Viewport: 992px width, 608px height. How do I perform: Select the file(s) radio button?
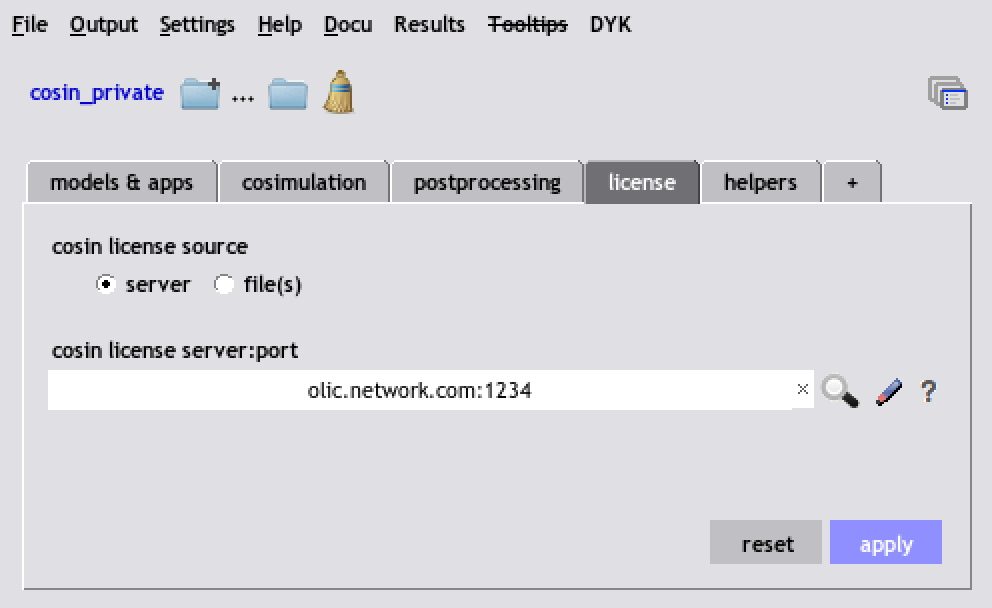pyautogui.click(x=223, y=285)
